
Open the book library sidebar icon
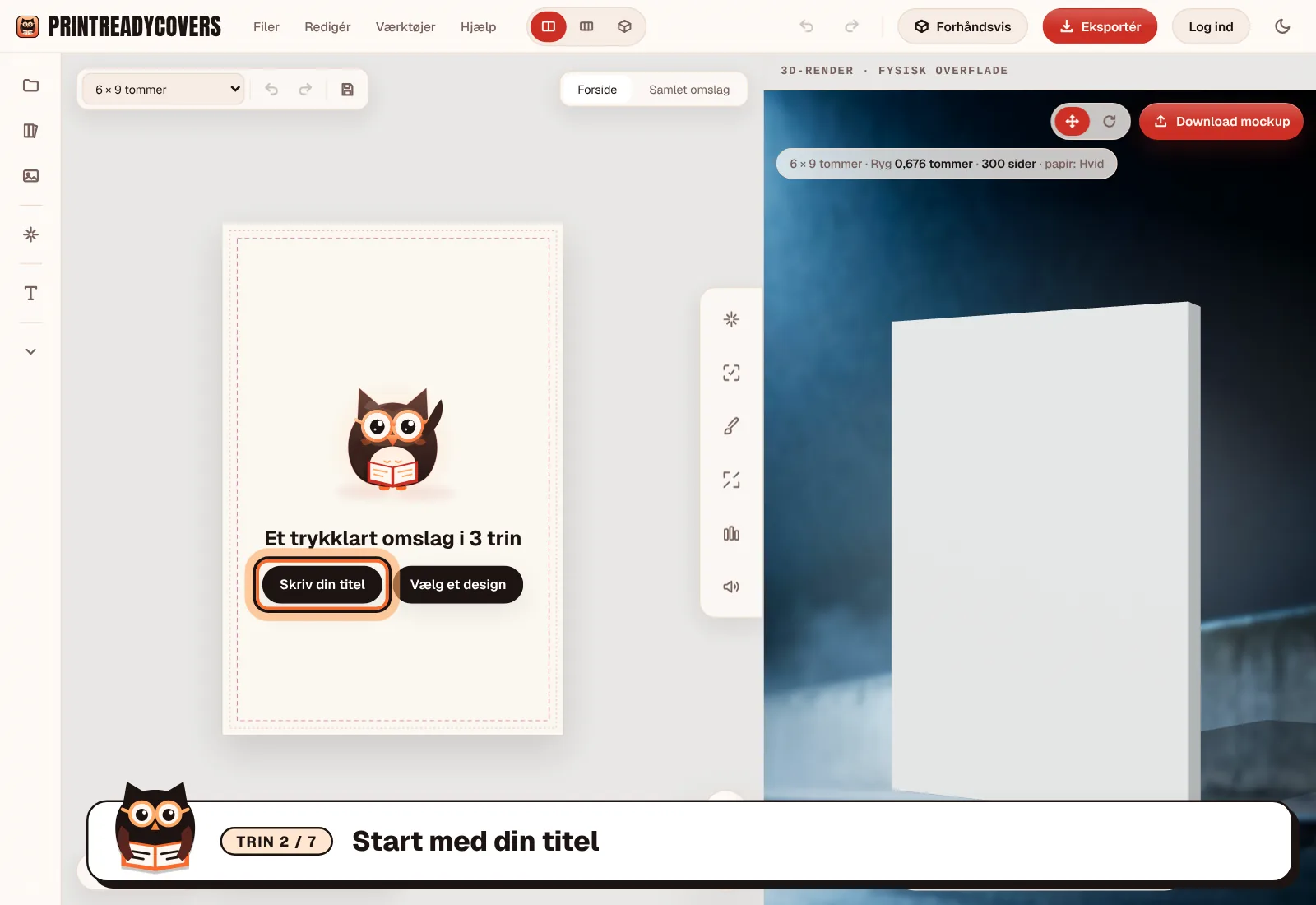tap(30, 131)
